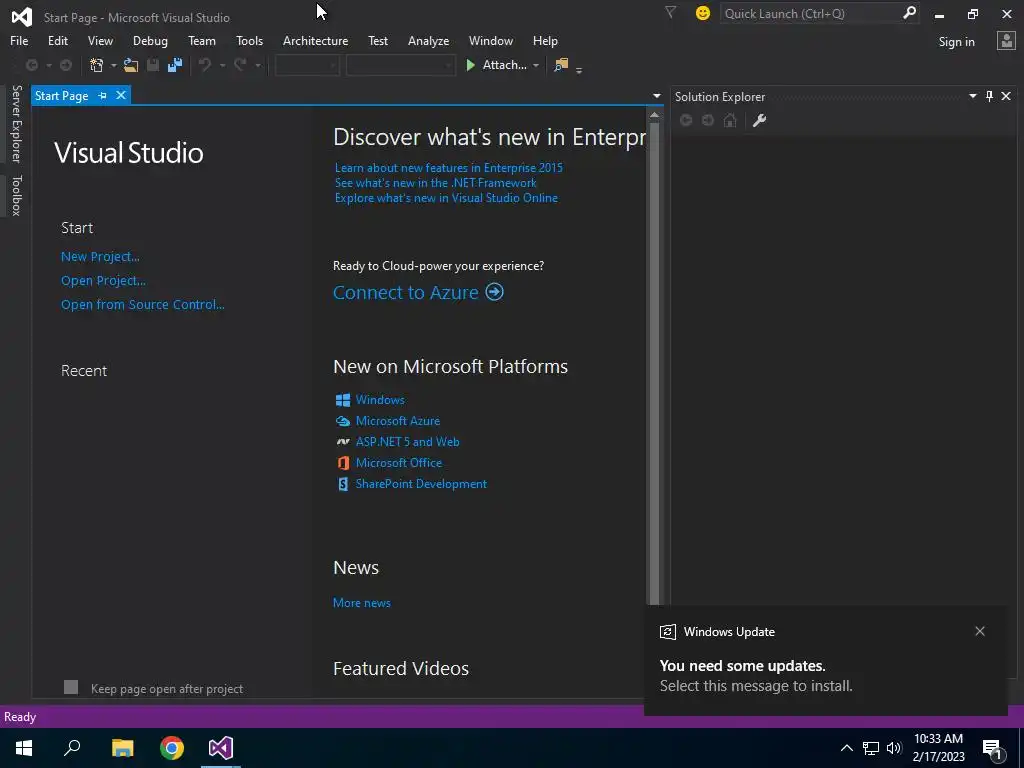This screenshot has height=768, width=1024.
Task: Open Learn about new features in Enterprise 2015
Action: tap(449, 168)
